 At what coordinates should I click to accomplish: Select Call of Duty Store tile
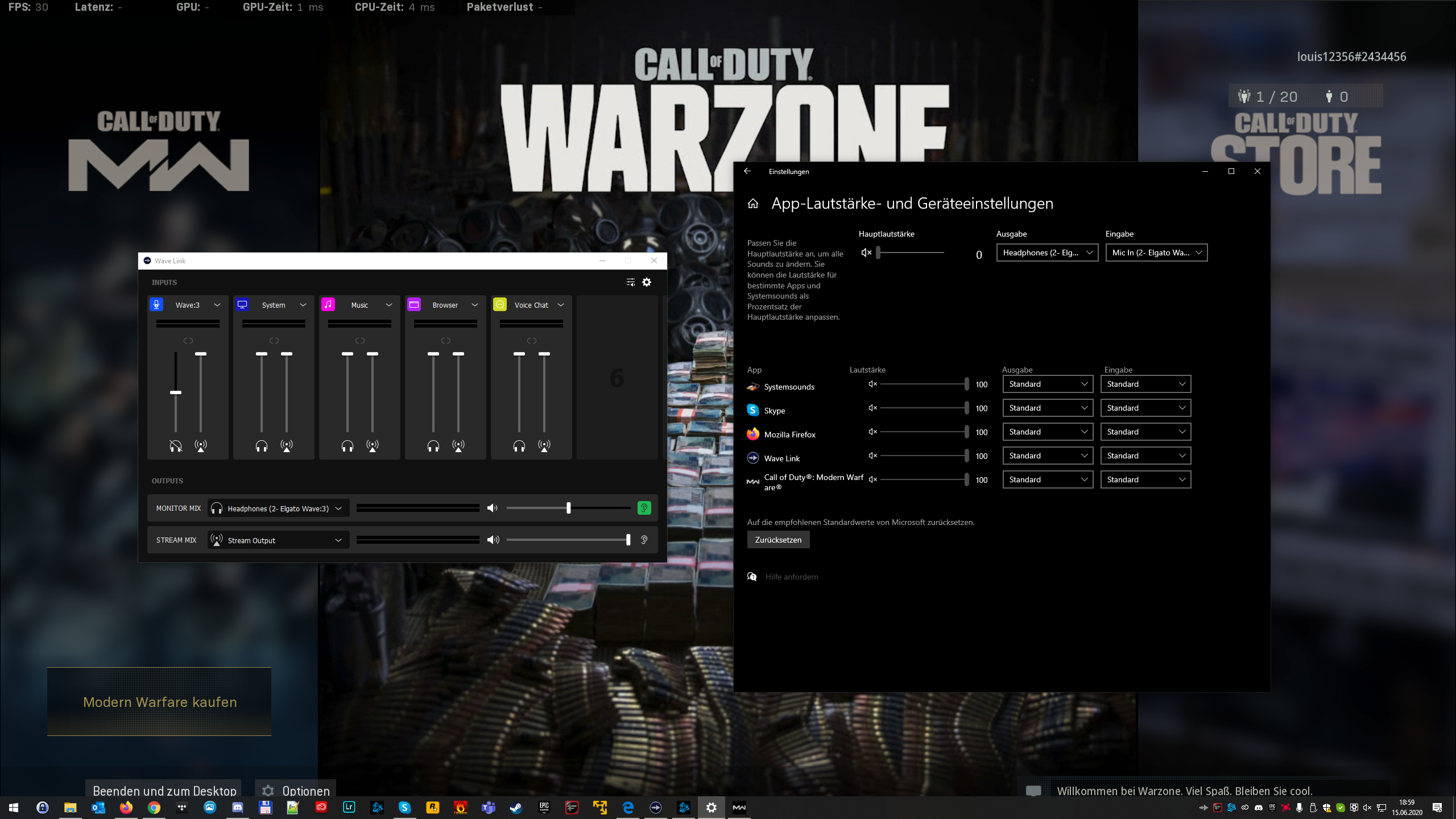[x=1296, y=152]
